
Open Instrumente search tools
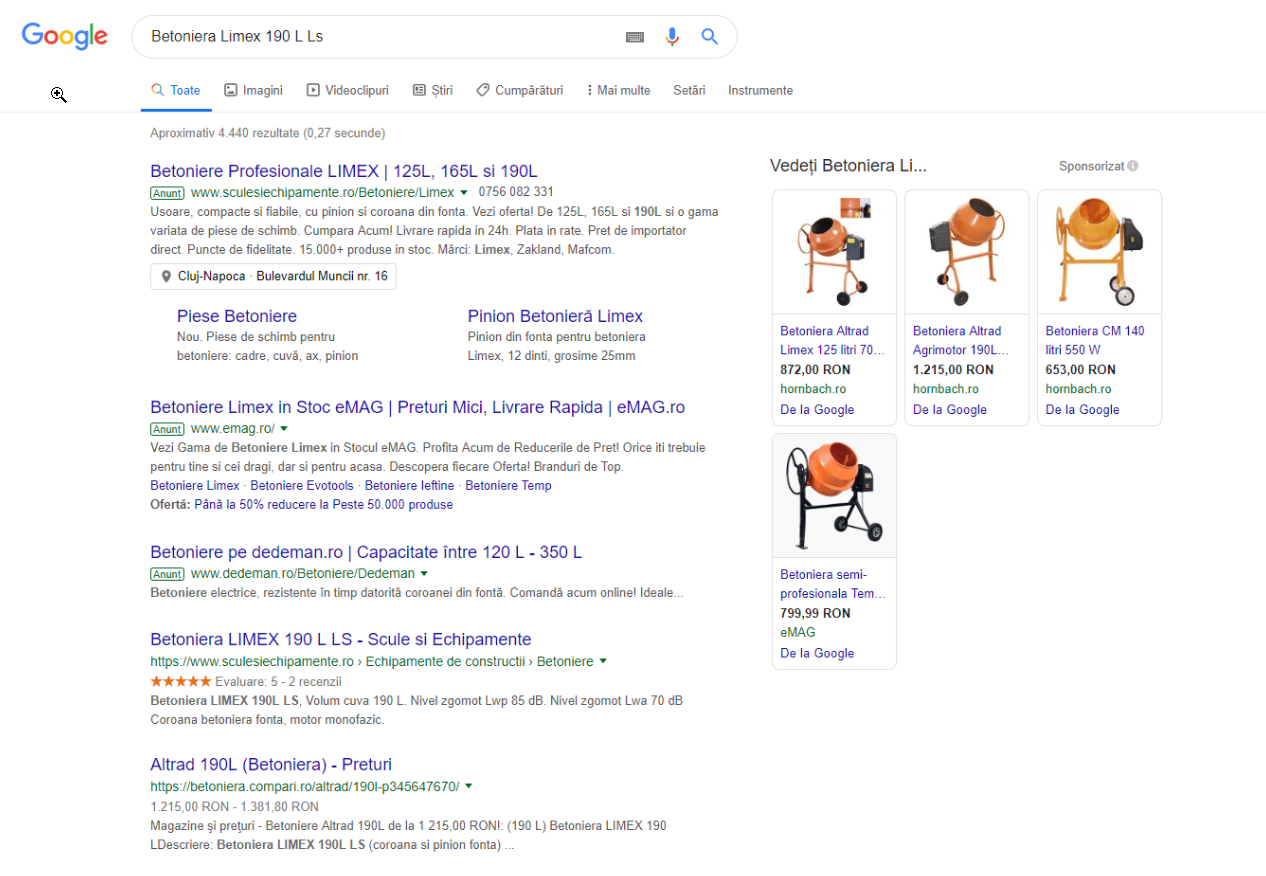pyautogui.click(x=760, y=90)
